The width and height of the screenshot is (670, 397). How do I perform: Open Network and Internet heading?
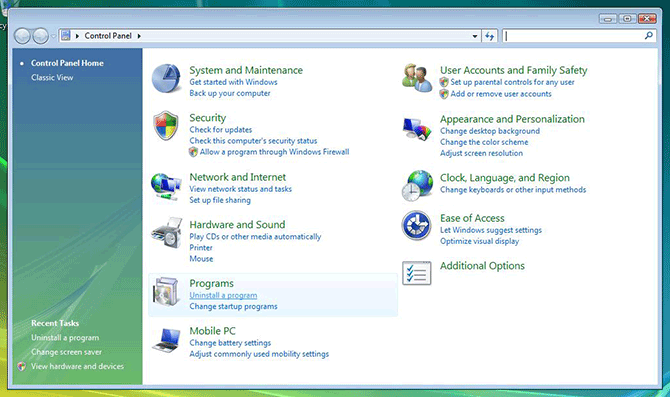[238, 177]
